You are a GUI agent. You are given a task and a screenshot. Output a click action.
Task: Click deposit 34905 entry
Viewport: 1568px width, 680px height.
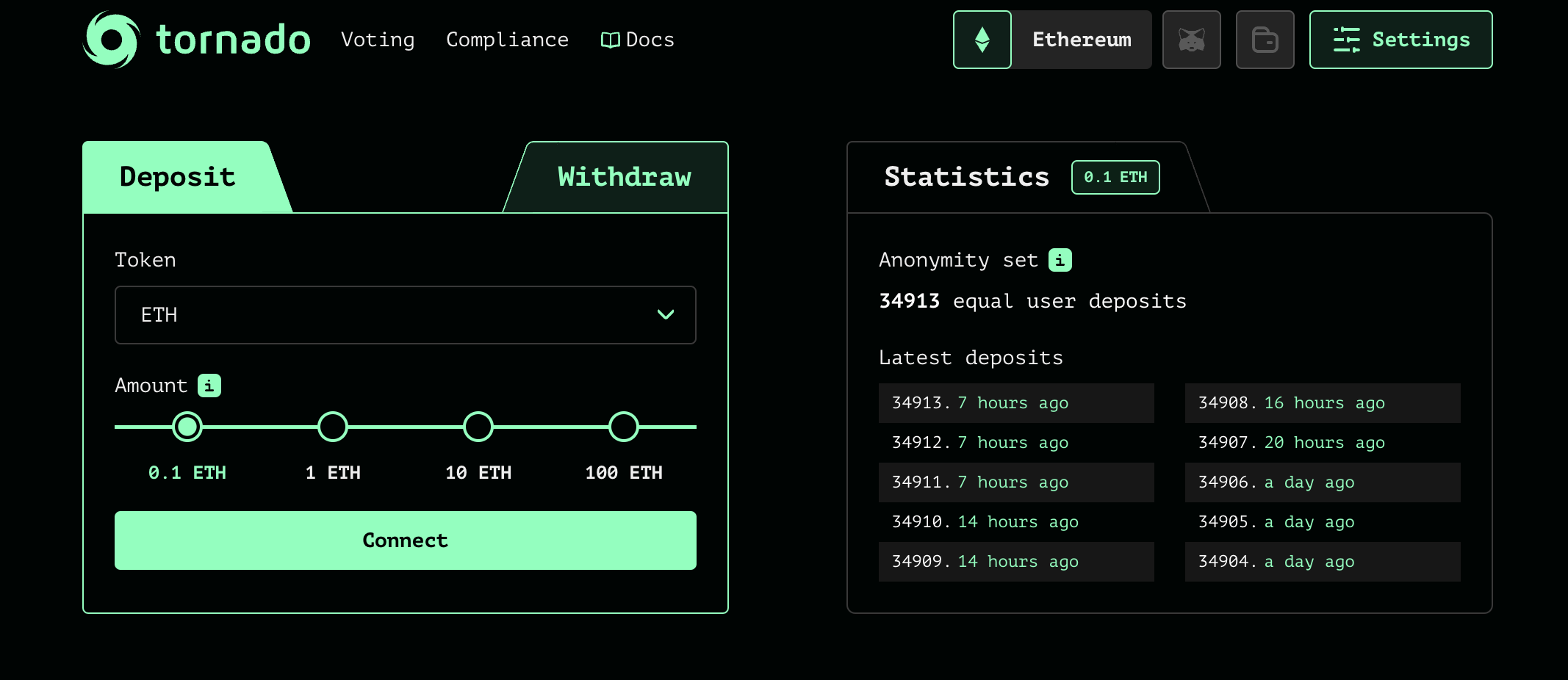coord(1323,522)
